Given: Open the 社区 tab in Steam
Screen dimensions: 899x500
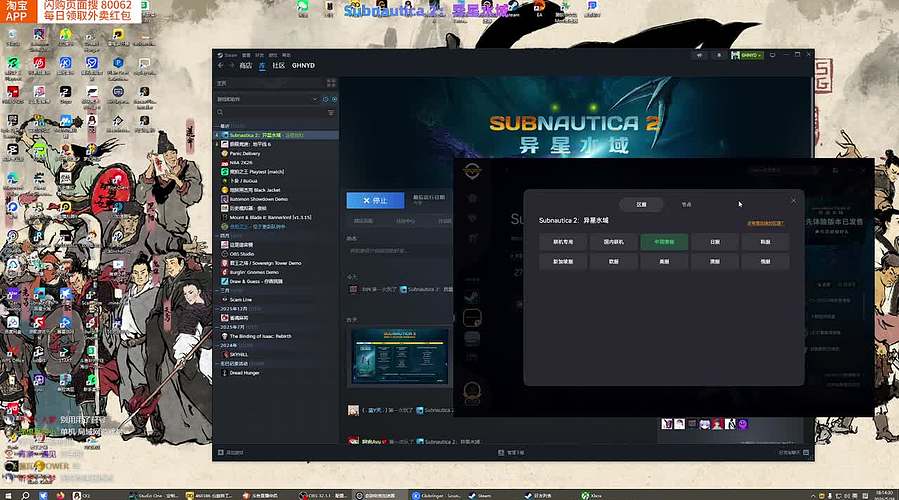Looking at the screenshot, I should pos(279,65).
